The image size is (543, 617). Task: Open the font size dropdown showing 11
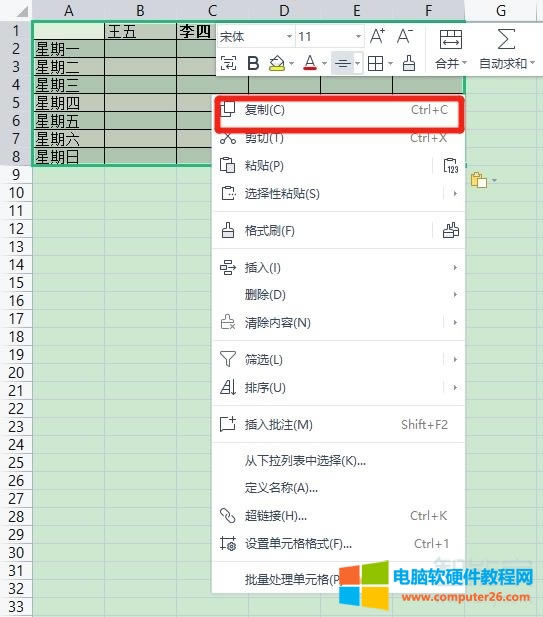click(358, 37)
